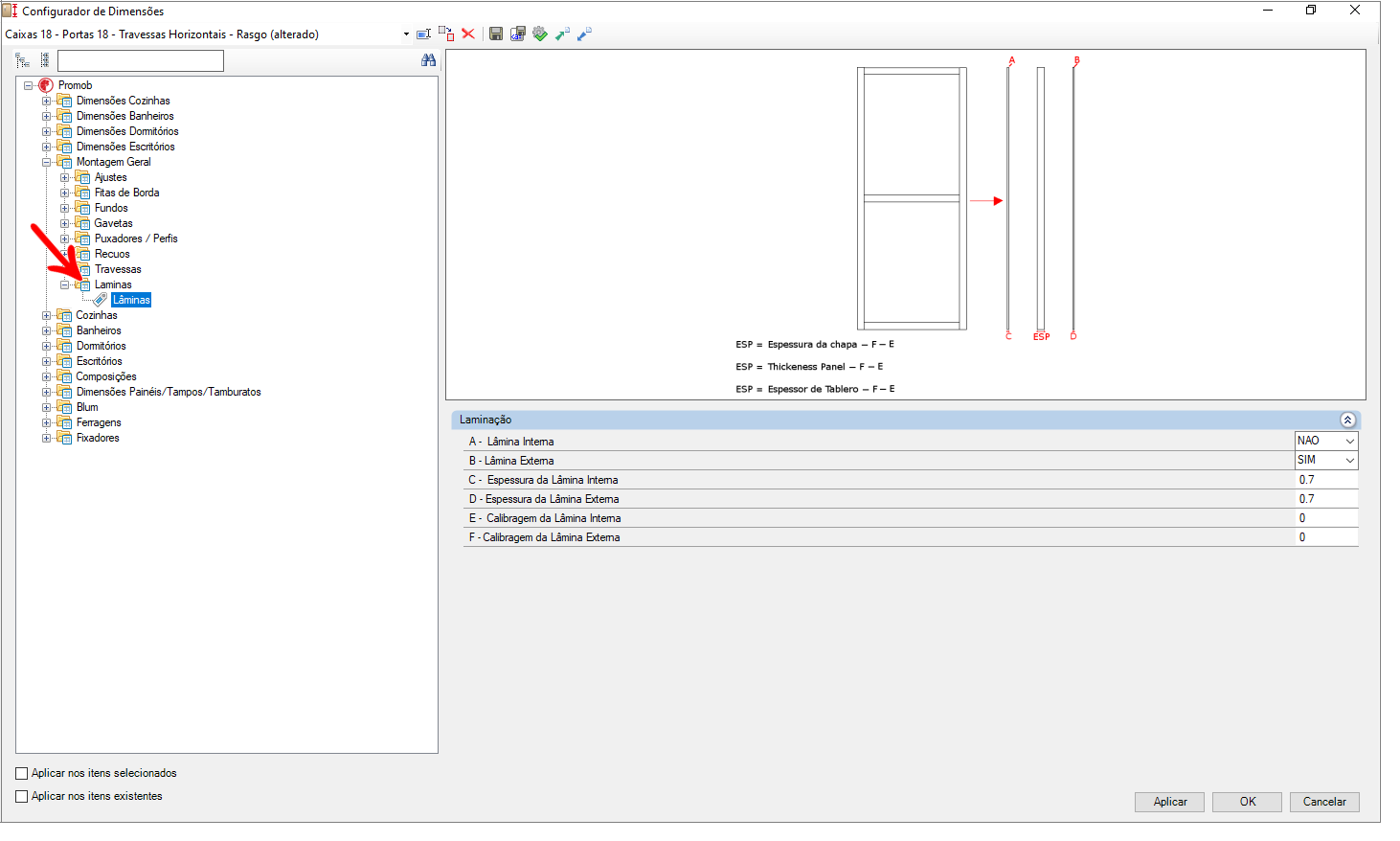Image resolution: width=1400 pixels, height=841 pixels.
Task: Click the folder icon of Ferragens
Action: pyautogui.click(x=64, y=422)
